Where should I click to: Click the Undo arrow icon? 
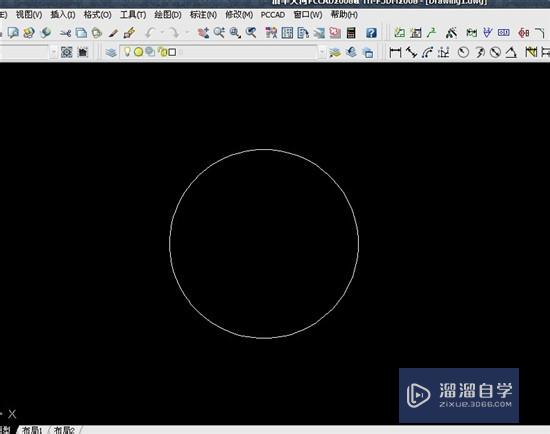(150, 33)
